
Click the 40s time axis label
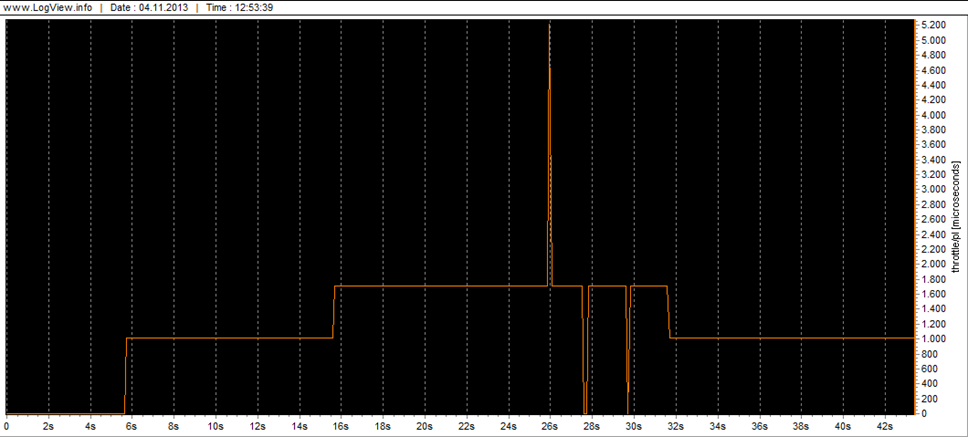click(x=843, y=426)
